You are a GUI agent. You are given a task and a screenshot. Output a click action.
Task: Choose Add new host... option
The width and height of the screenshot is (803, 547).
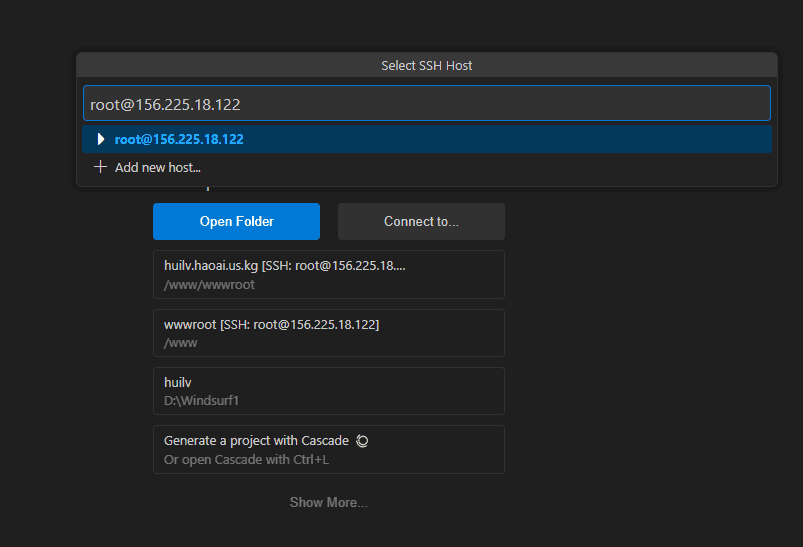(427, 167)
